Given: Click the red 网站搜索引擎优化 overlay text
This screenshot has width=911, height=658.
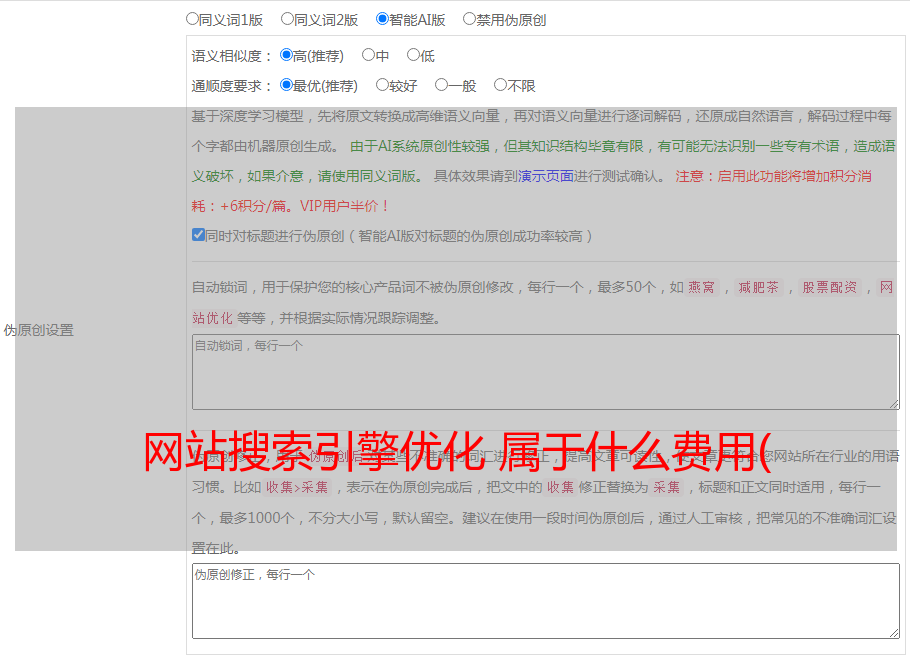Looking at the screenshot, I should pos(456,453).
